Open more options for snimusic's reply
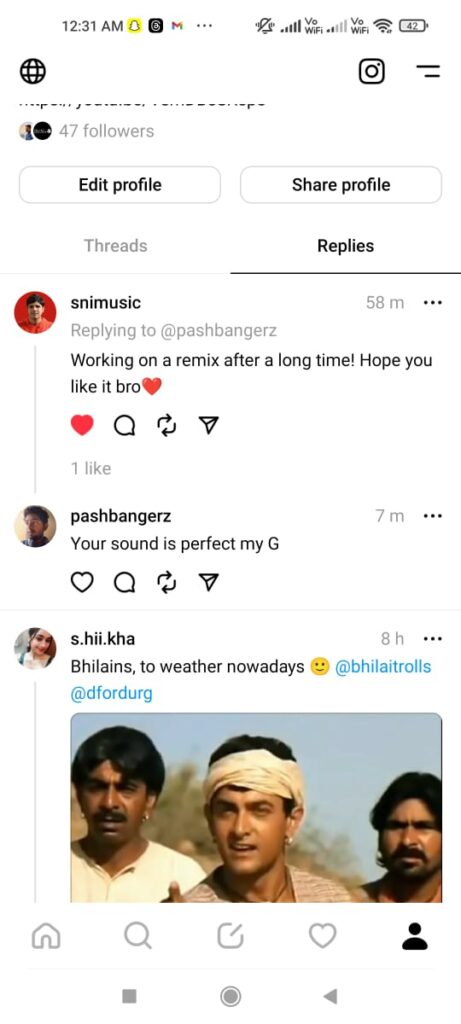461x1024 pixels. click(433, 302)
